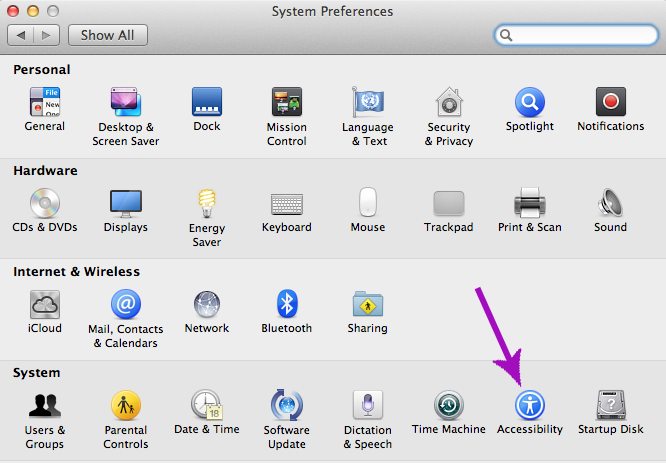Close the System Preferences window
666x463 pixels.
tap(13, 11)
